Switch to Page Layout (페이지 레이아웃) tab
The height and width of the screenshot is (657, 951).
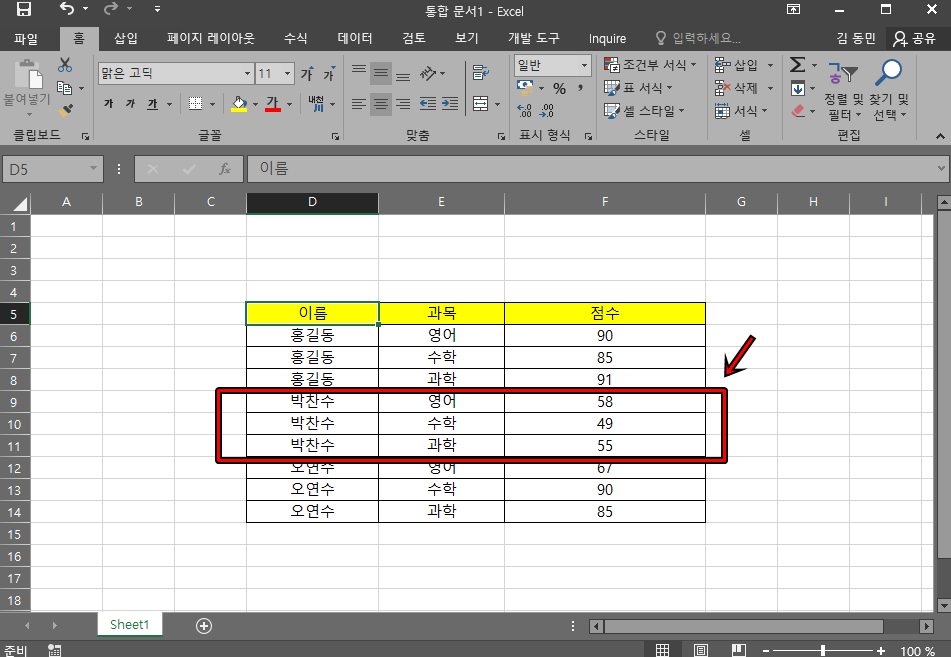click(x=210, y=38)
